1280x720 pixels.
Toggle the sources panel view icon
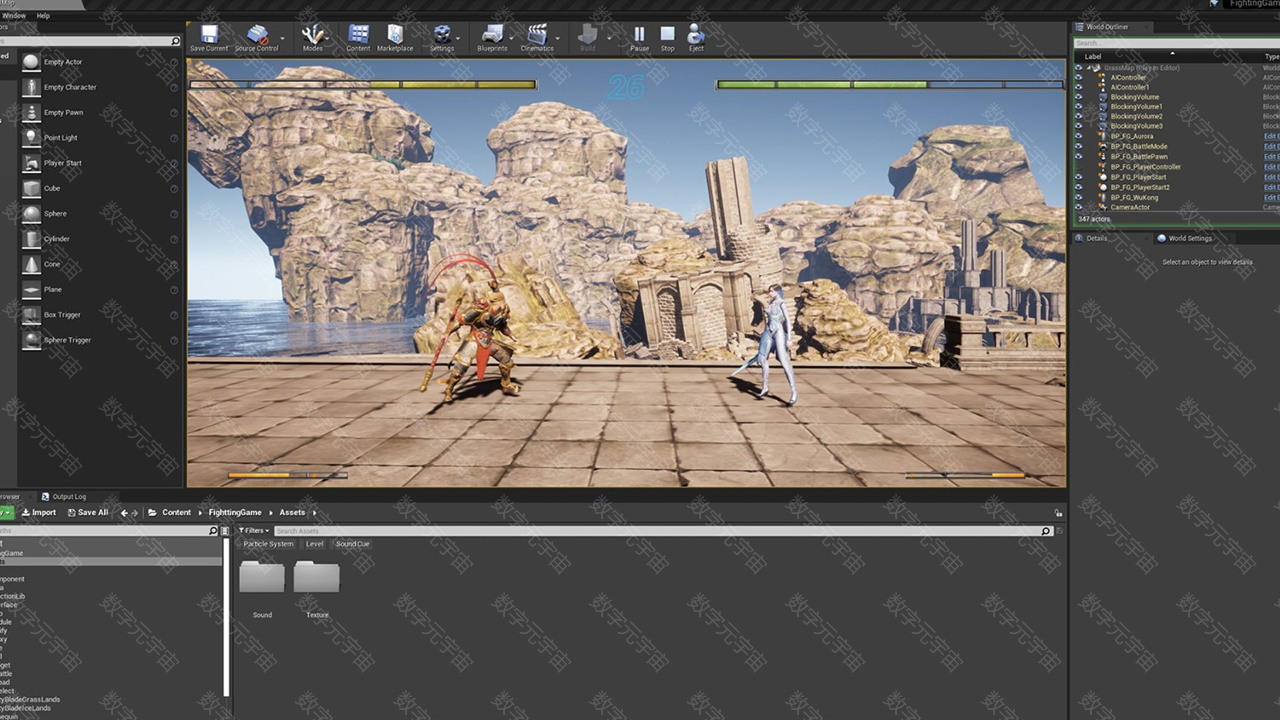point(225,531)
